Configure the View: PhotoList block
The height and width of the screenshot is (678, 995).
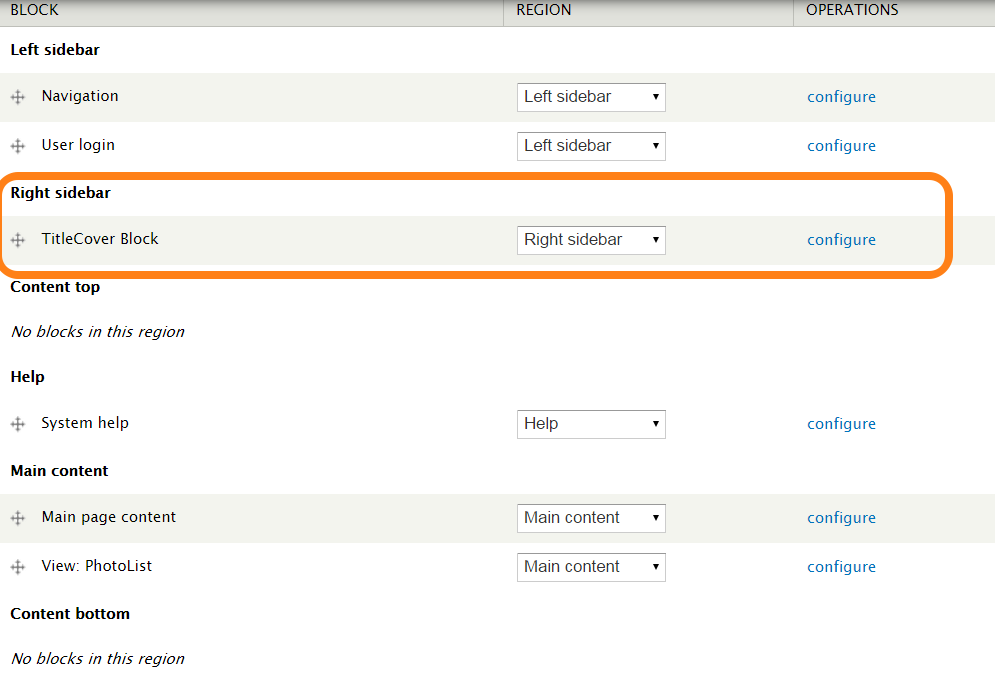pyautogui.click(x=841, y=566)
